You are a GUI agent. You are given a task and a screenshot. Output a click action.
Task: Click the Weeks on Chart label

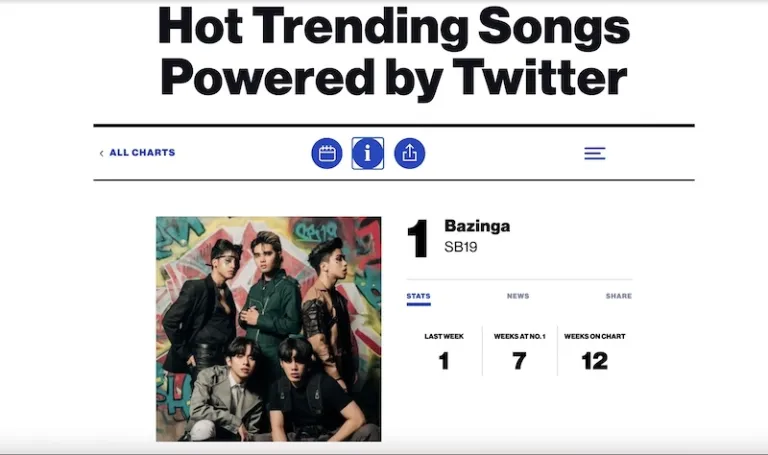click(594, 336)
